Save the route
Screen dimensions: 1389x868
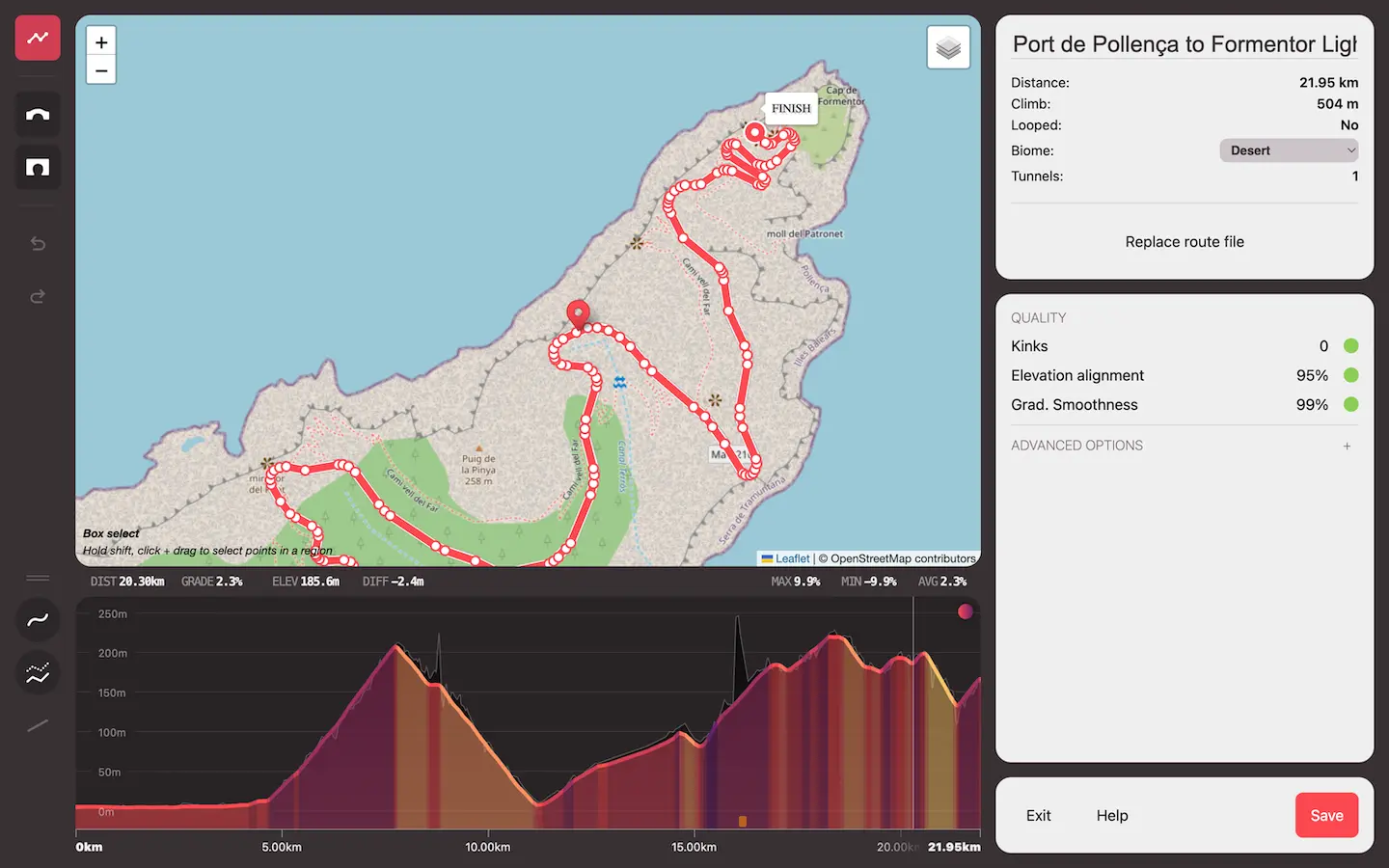pyautogui.click(x=1325, y=816)
